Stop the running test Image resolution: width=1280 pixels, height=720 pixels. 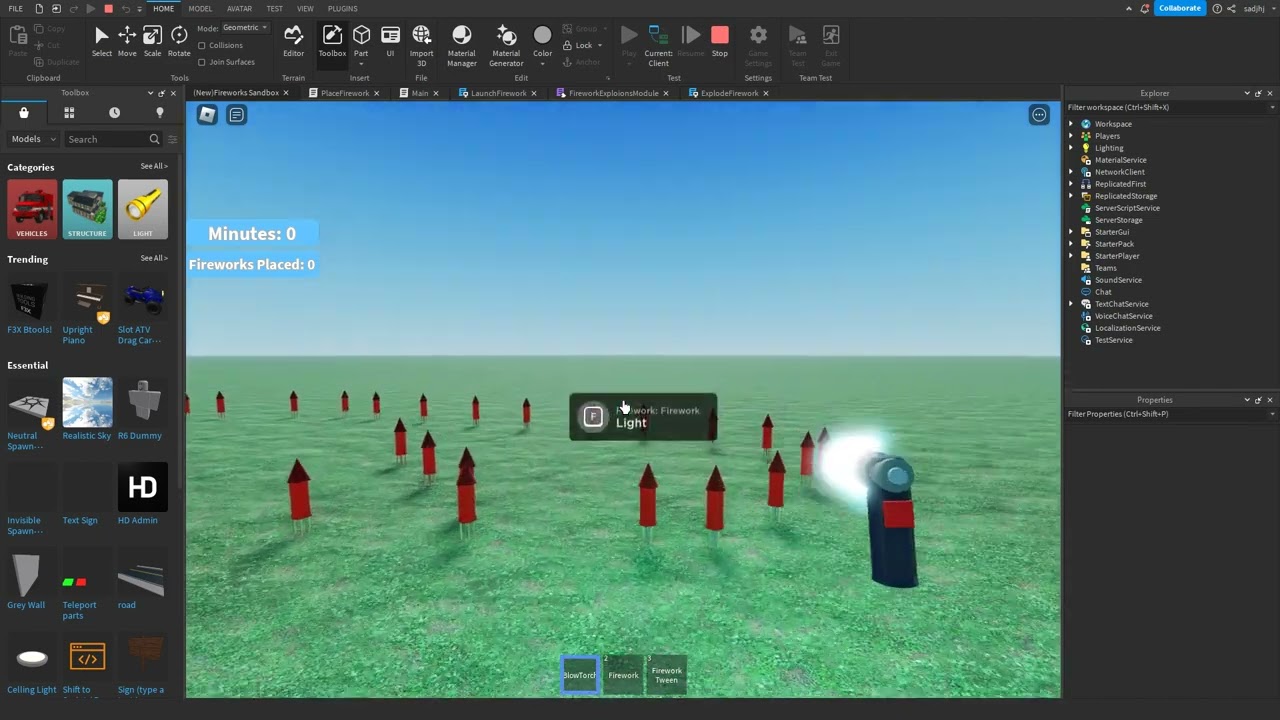coord(720,42)
